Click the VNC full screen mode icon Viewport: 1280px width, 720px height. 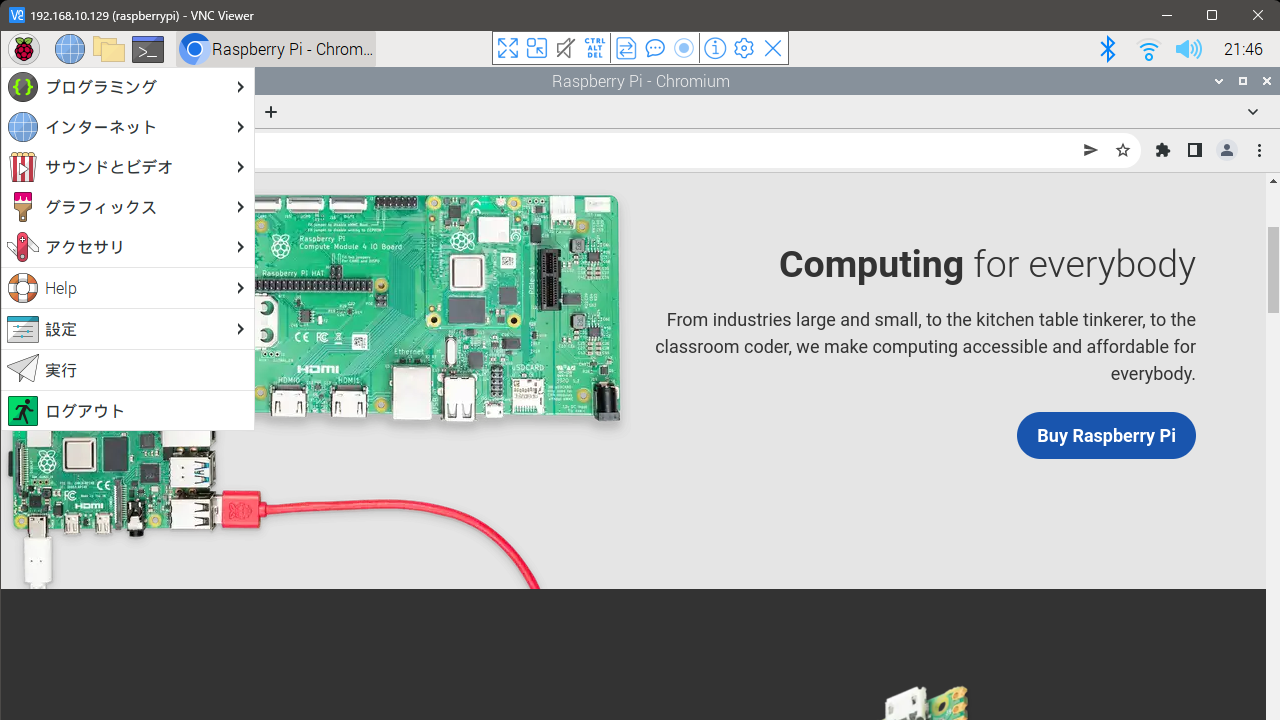(508, 48)
